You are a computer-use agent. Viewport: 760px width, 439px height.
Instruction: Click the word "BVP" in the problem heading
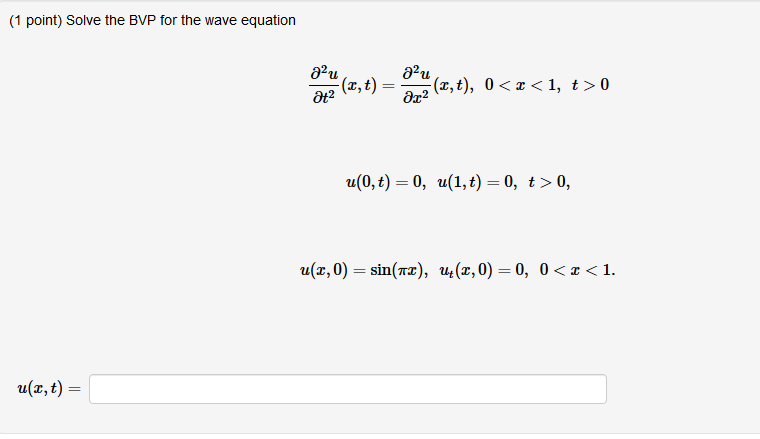pyautogui.click(x=142, y=20)
